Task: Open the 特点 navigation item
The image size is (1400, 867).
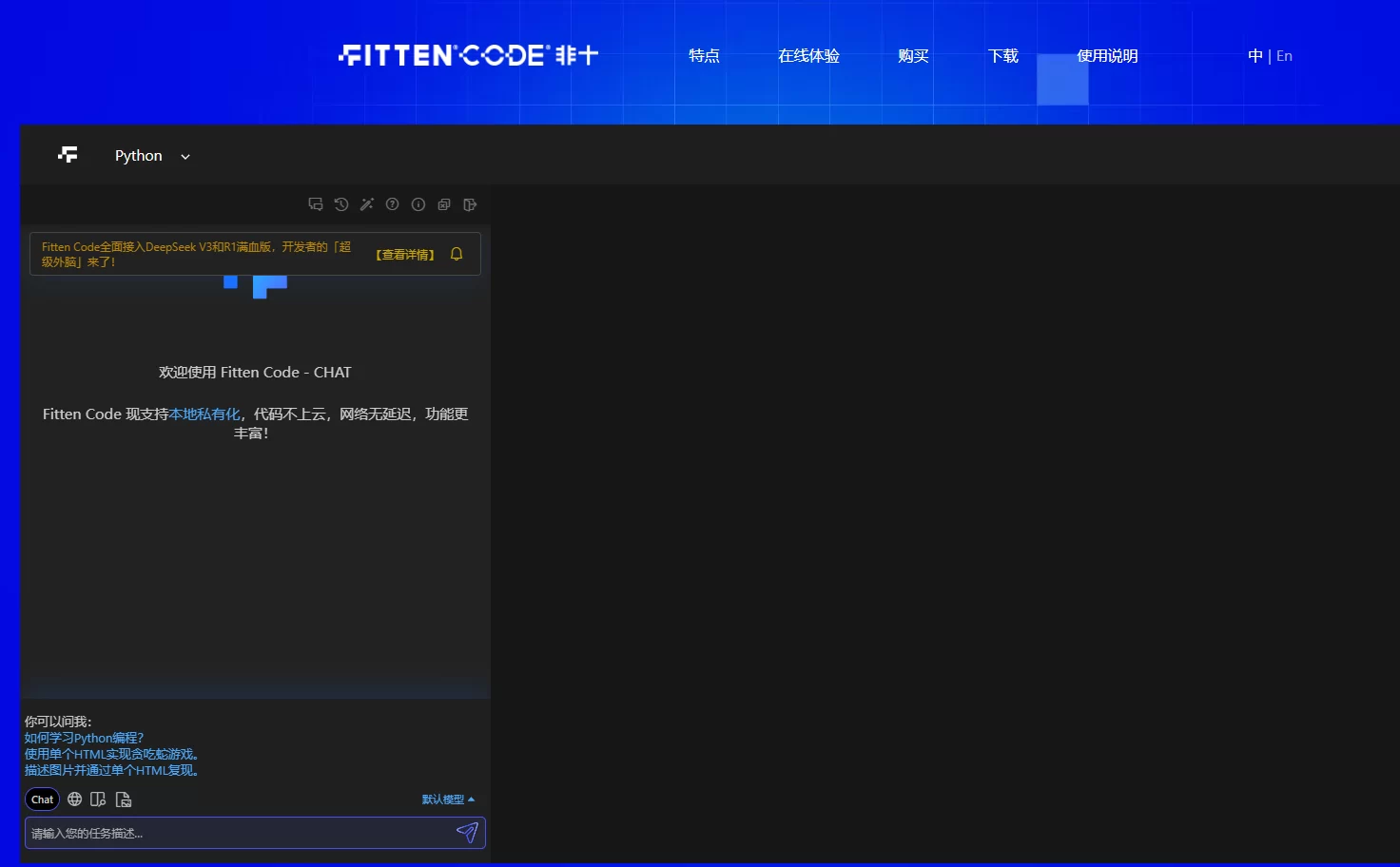Action: [x=704, y=56]
